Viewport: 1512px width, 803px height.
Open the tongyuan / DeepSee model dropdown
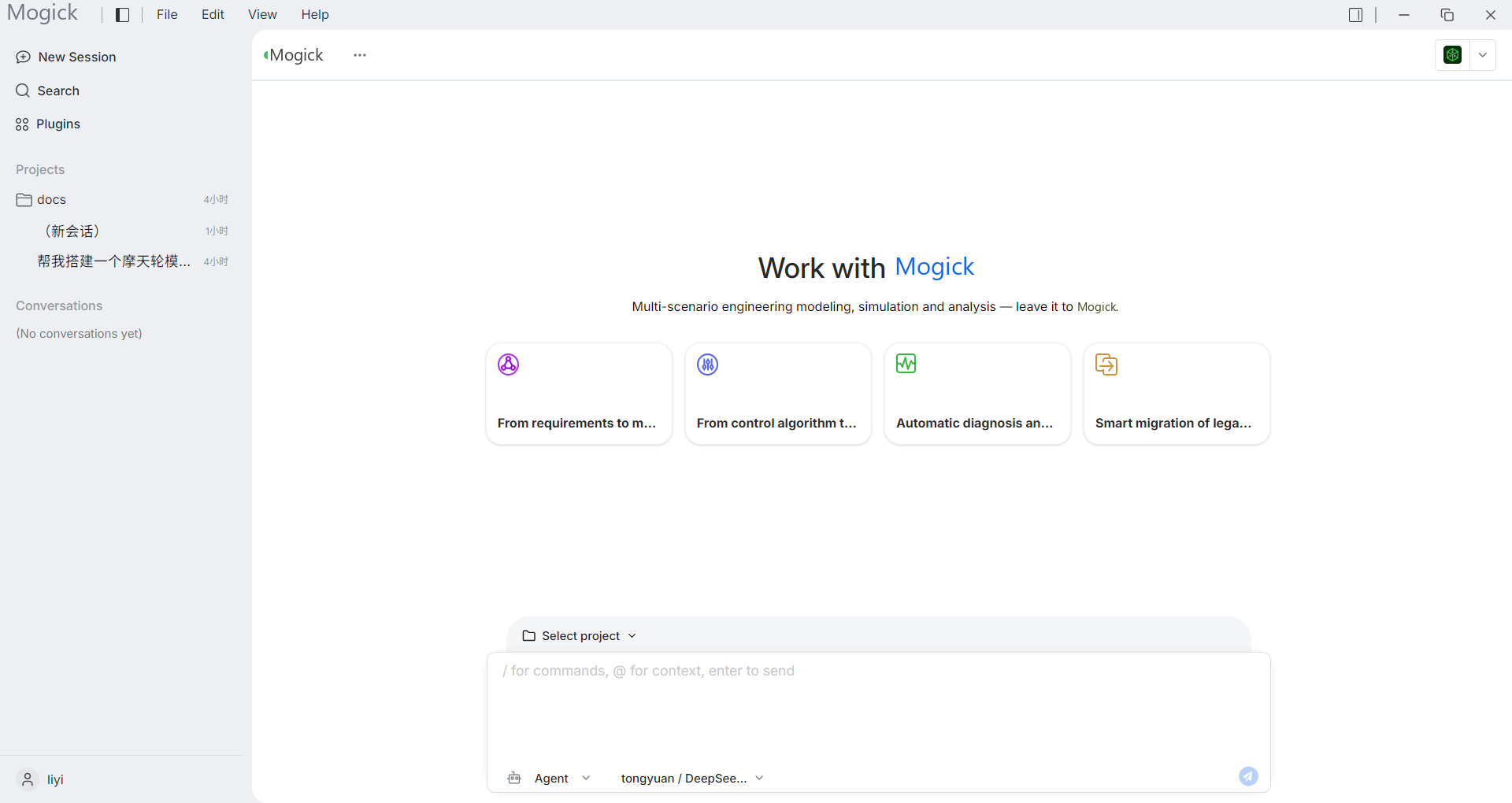point(692,778)
